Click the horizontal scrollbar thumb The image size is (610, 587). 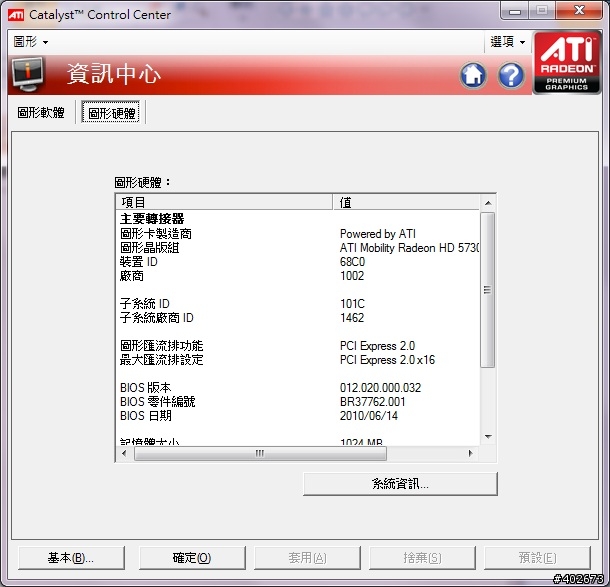pyautogui.click(x=260, y=453)
